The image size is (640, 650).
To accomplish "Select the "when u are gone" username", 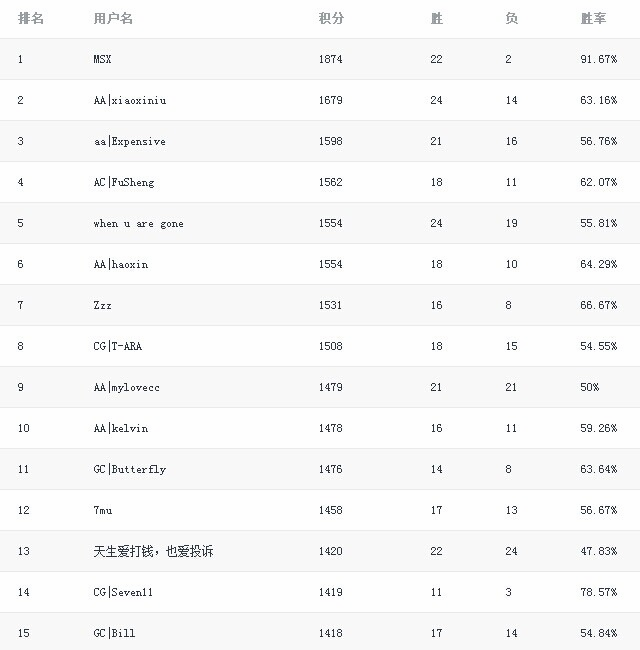I will click(x=138, y=224).
